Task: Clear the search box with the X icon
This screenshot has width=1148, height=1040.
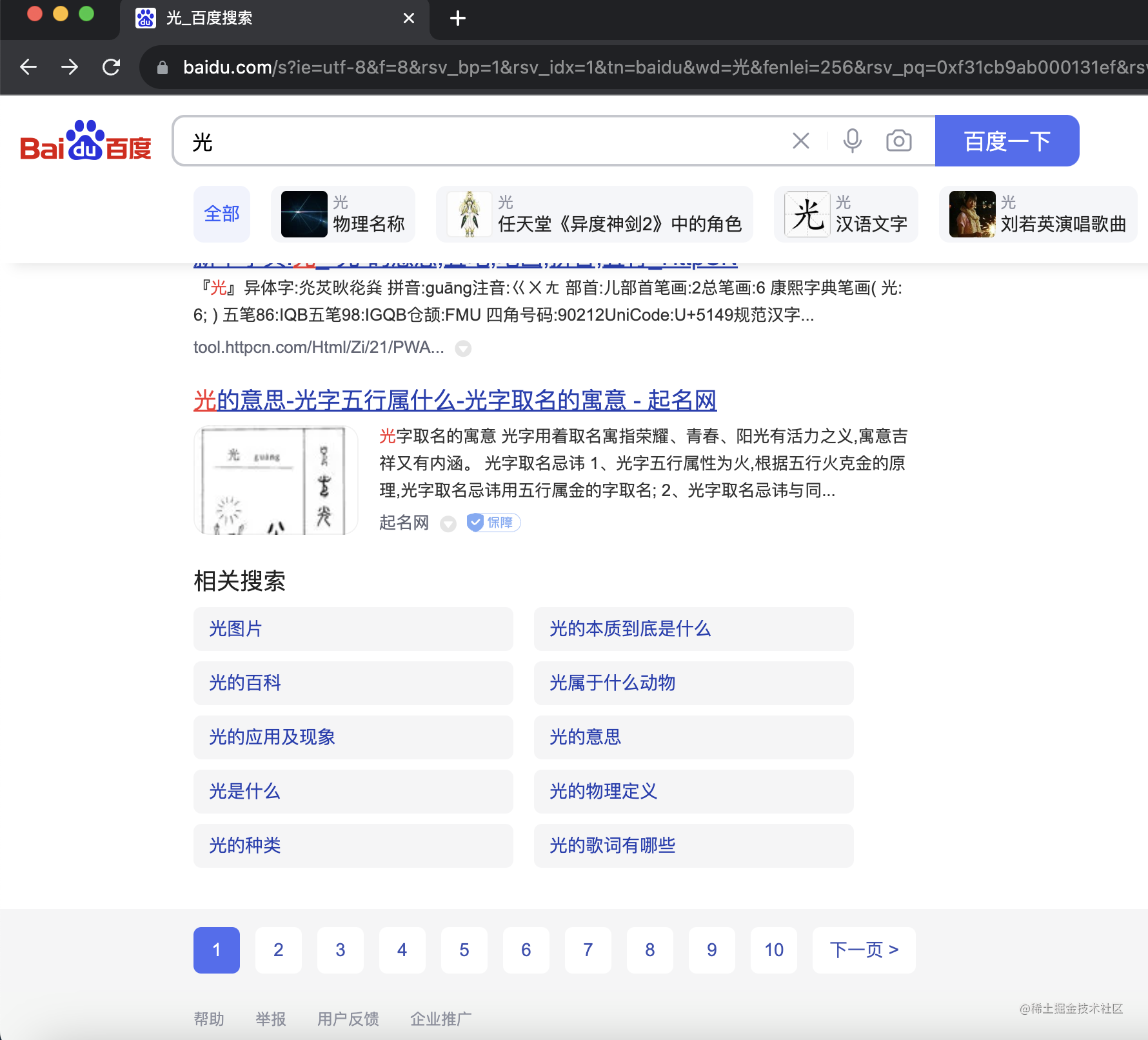Action: click(x=800, y=140)
